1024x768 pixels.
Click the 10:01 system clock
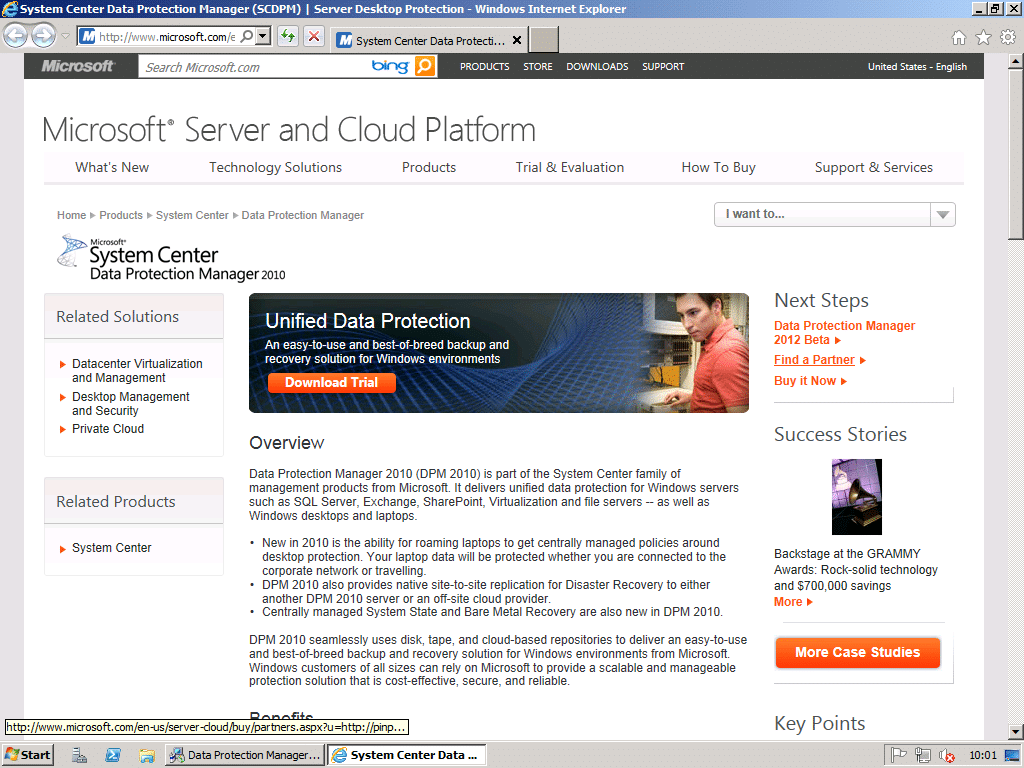[x=982, y=755]
